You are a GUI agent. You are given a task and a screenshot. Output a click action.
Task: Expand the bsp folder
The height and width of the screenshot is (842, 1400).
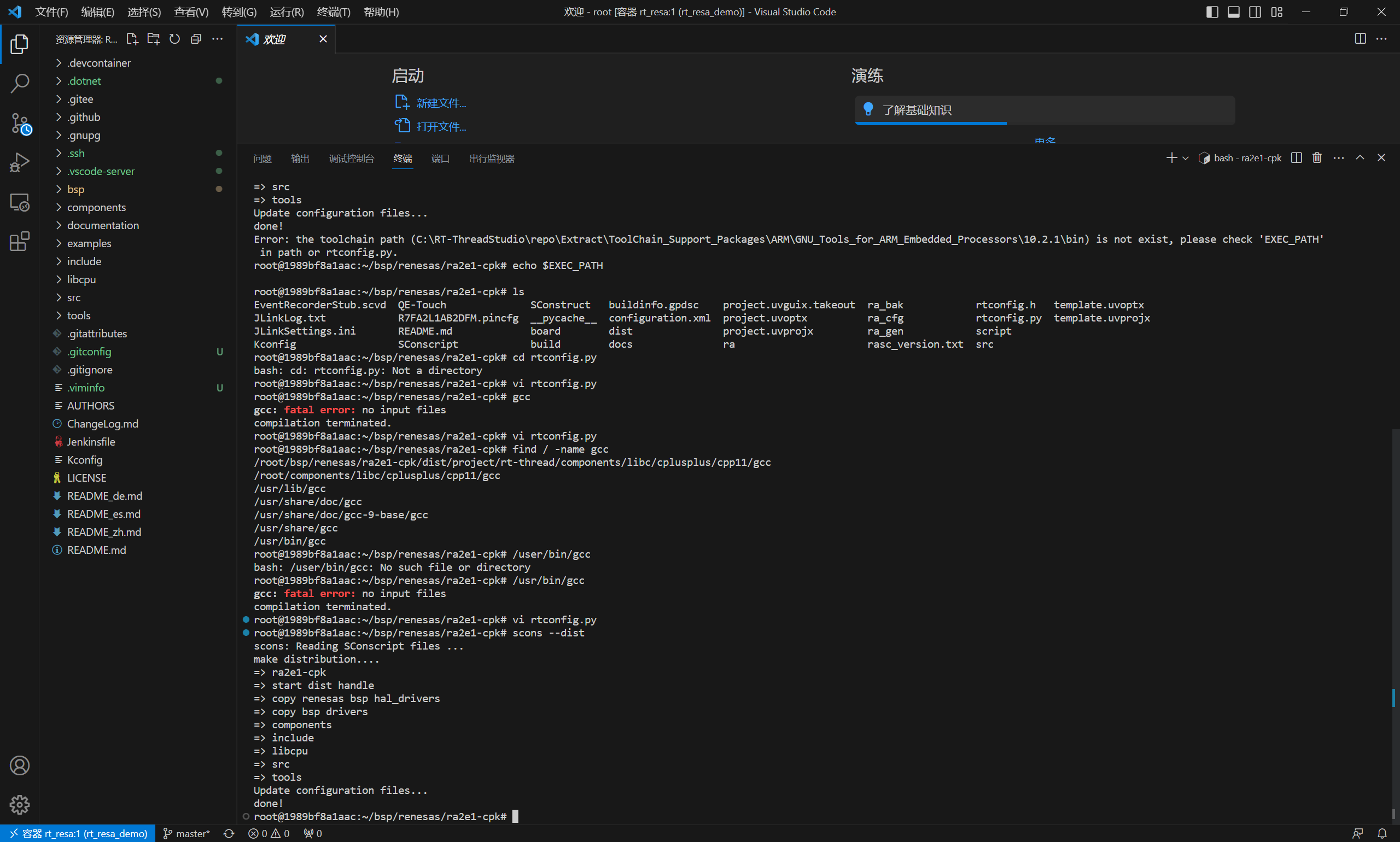coord(138,189)
